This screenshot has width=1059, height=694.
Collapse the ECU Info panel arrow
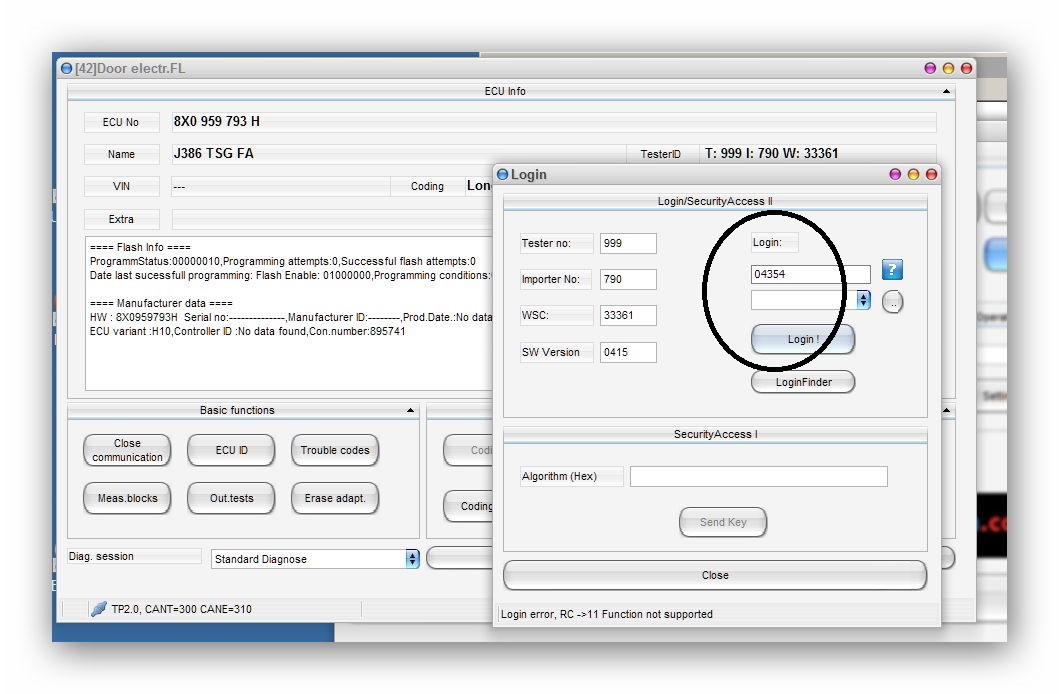[x=946, y=91]
